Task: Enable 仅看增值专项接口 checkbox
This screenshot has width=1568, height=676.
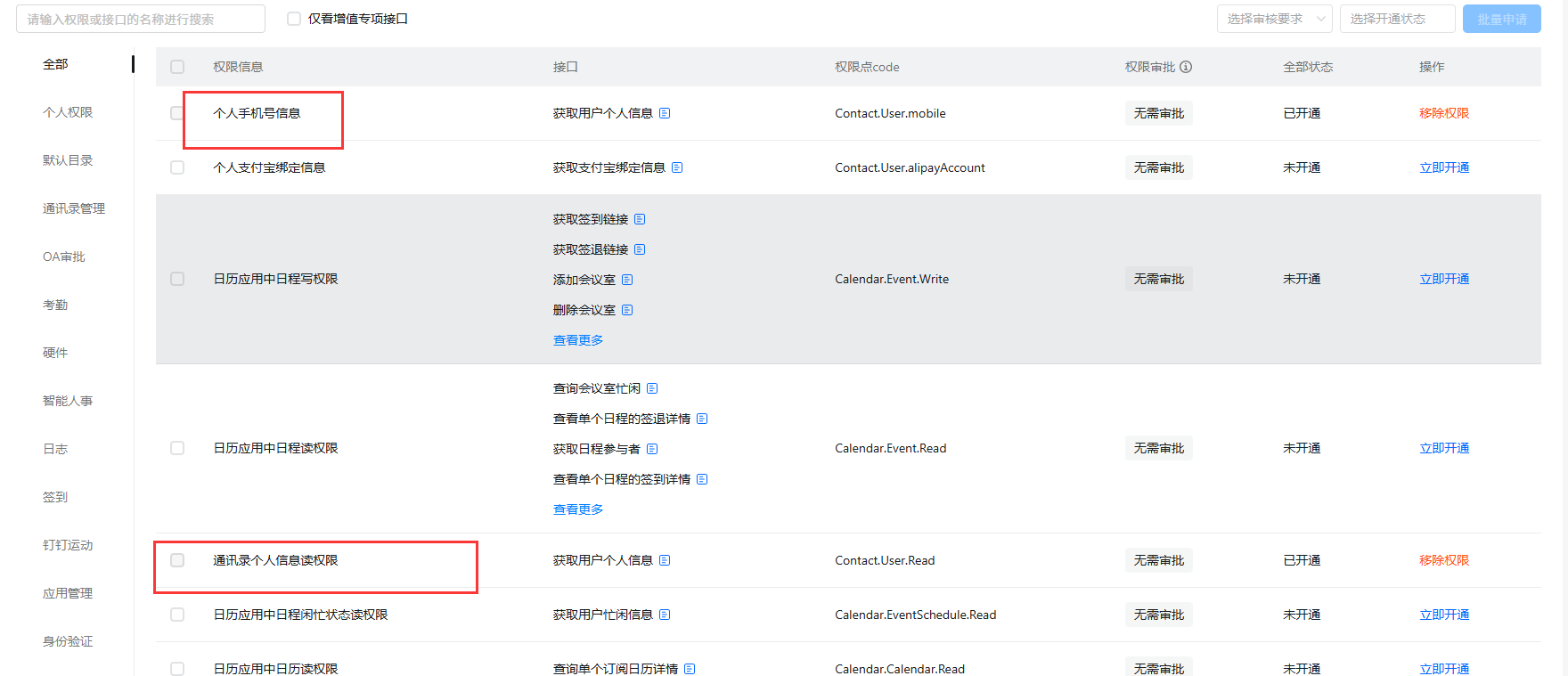Action: [x=294, y=19]
